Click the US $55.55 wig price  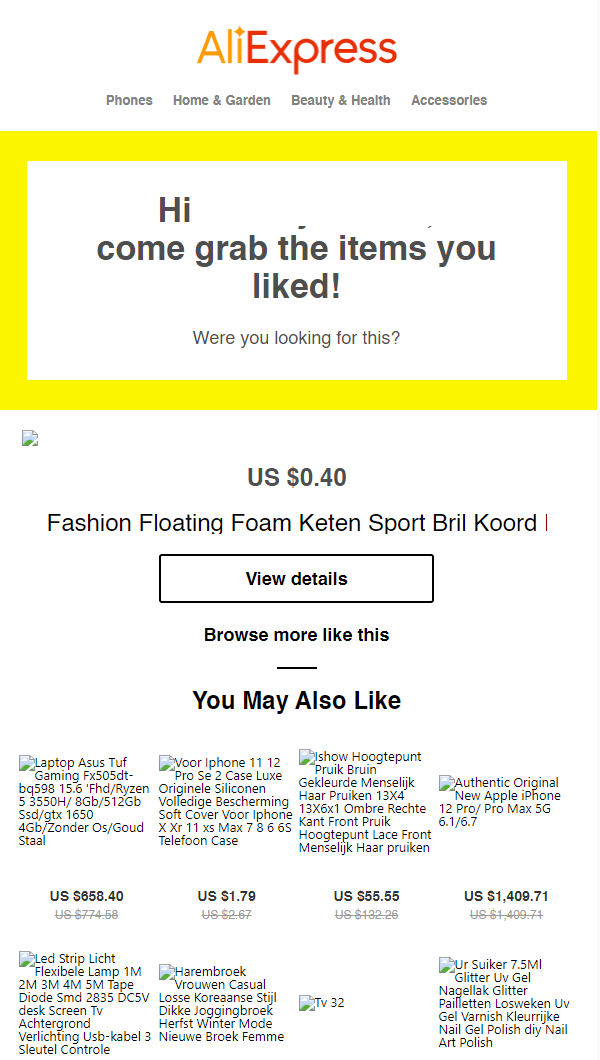point(366,896)
